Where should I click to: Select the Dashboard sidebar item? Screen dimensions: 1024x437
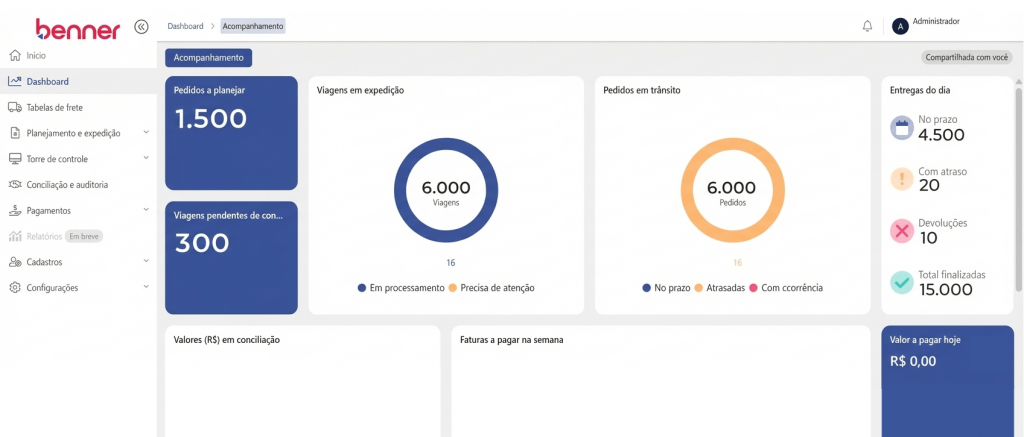point(78,82)
